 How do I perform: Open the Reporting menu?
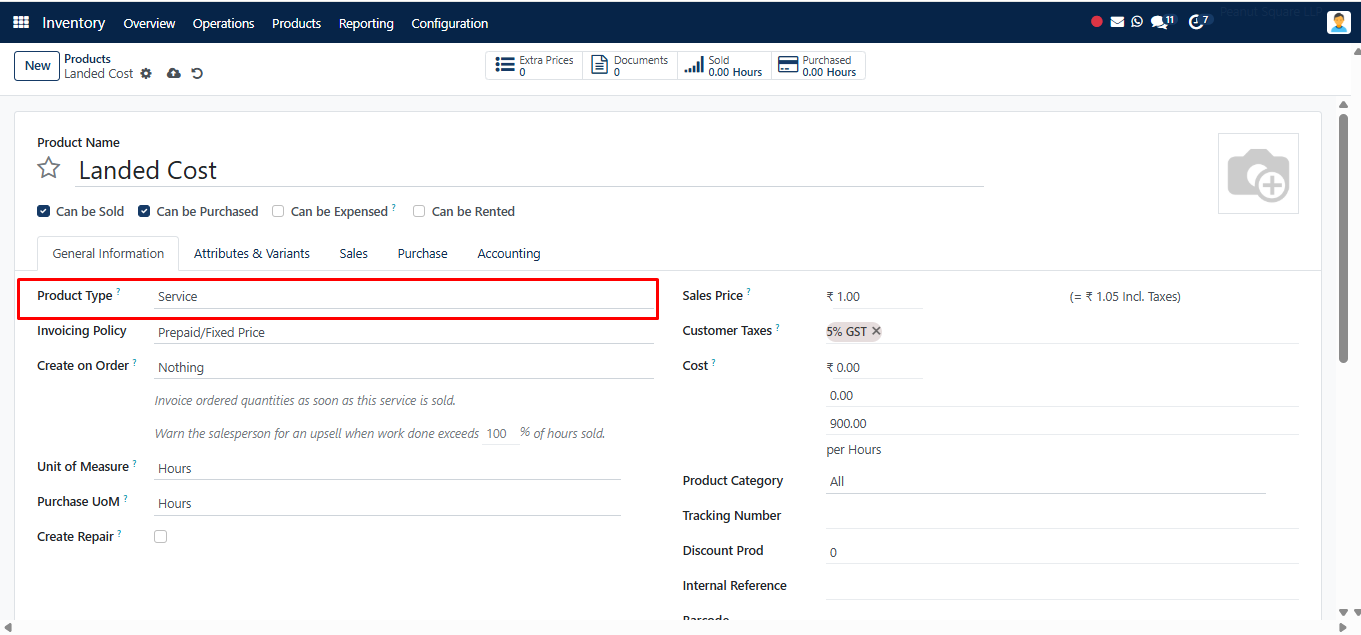[366, 23]
